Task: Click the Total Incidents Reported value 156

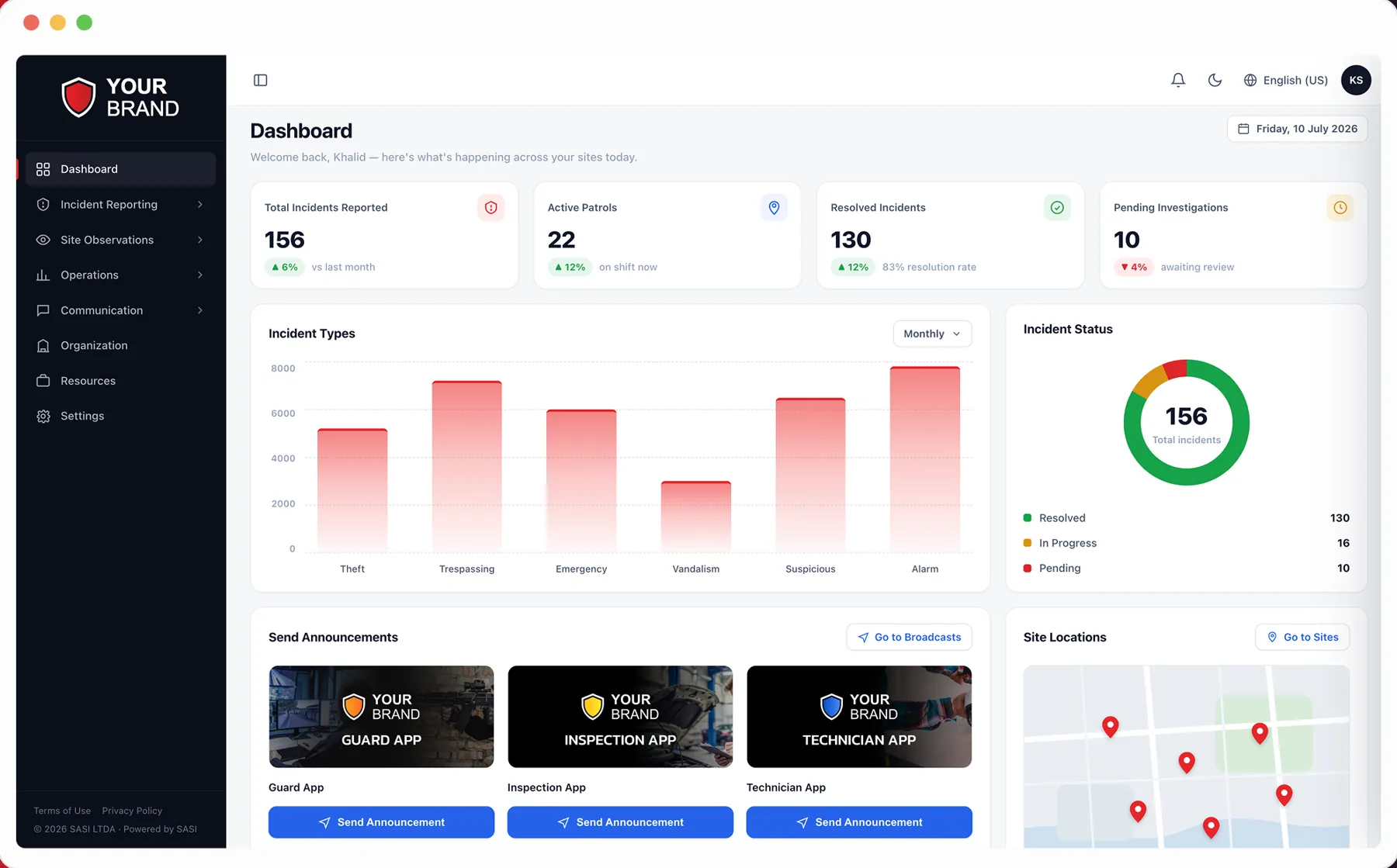Action: click(285, 240)
